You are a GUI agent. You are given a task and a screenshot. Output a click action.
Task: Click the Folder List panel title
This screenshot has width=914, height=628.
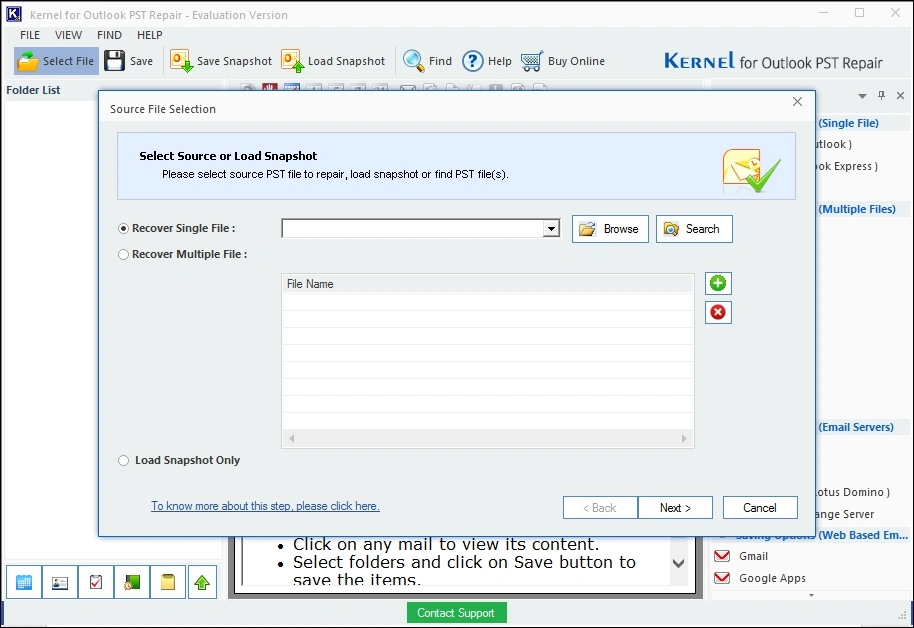33,90
